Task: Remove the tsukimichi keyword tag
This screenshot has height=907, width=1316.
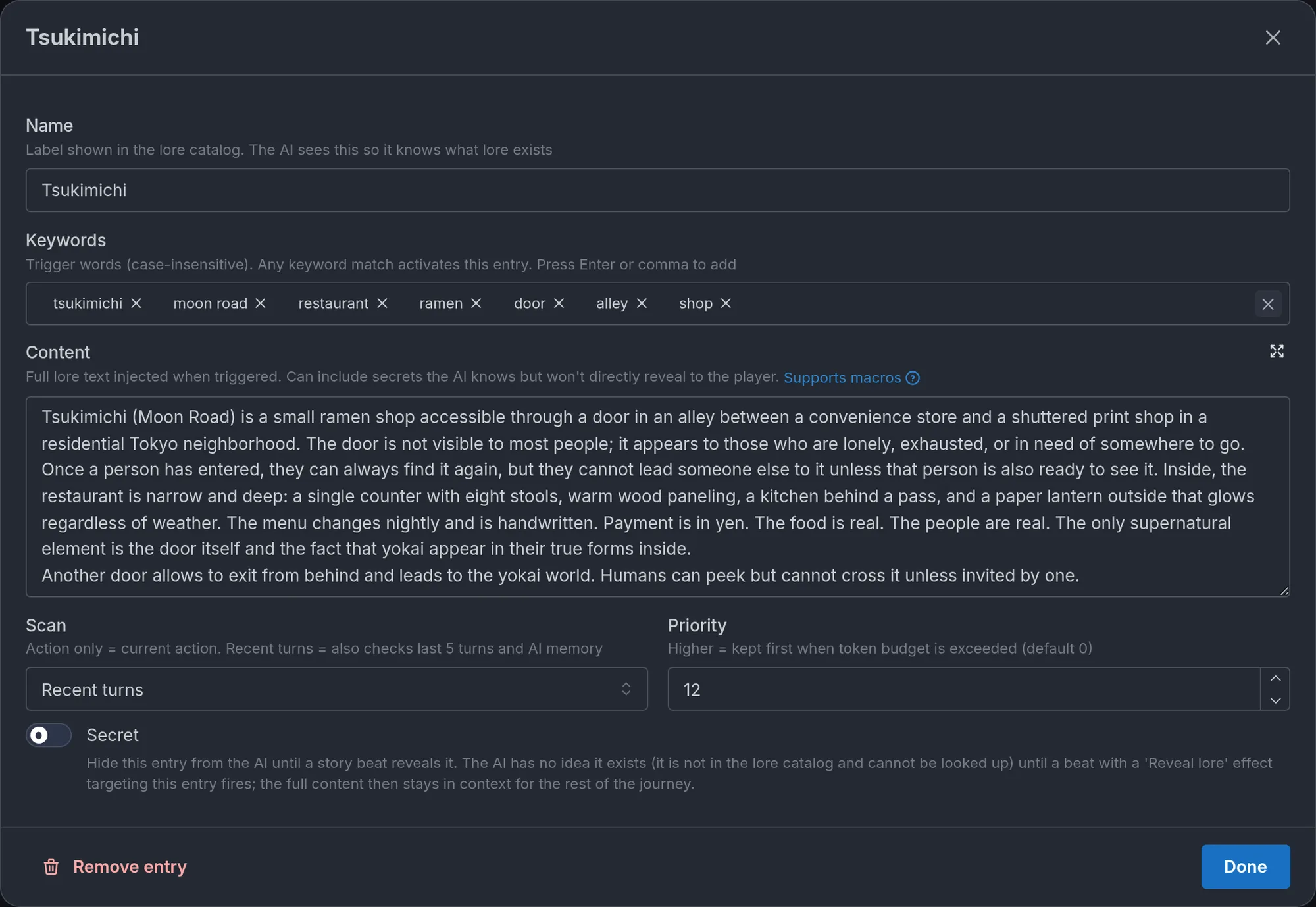Action: [x=136, y=303]
